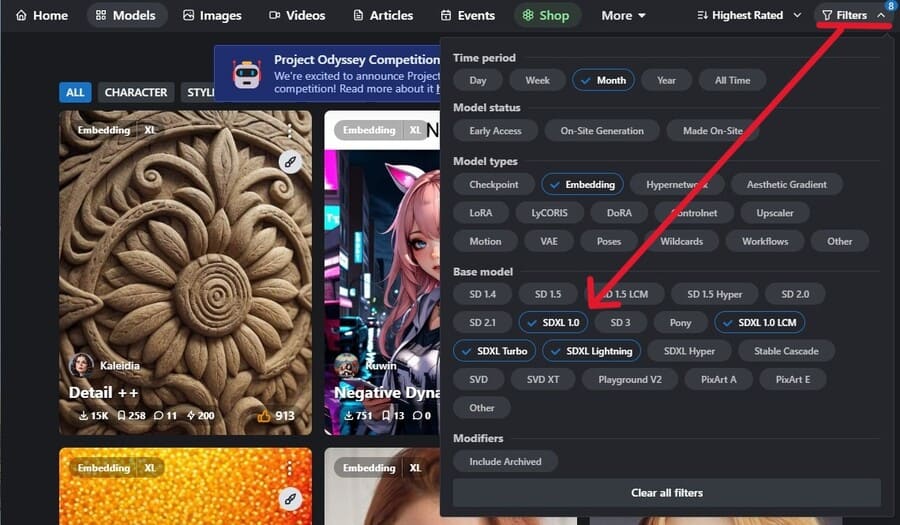Select the CHARACTER category tab
Viewport: 900px width, 525px height.
(x=135, y=92)
